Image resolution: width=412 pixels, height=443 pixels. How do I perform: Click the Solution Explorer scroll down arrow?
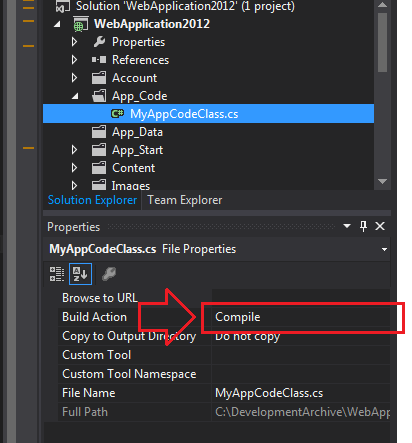(382, 181)
